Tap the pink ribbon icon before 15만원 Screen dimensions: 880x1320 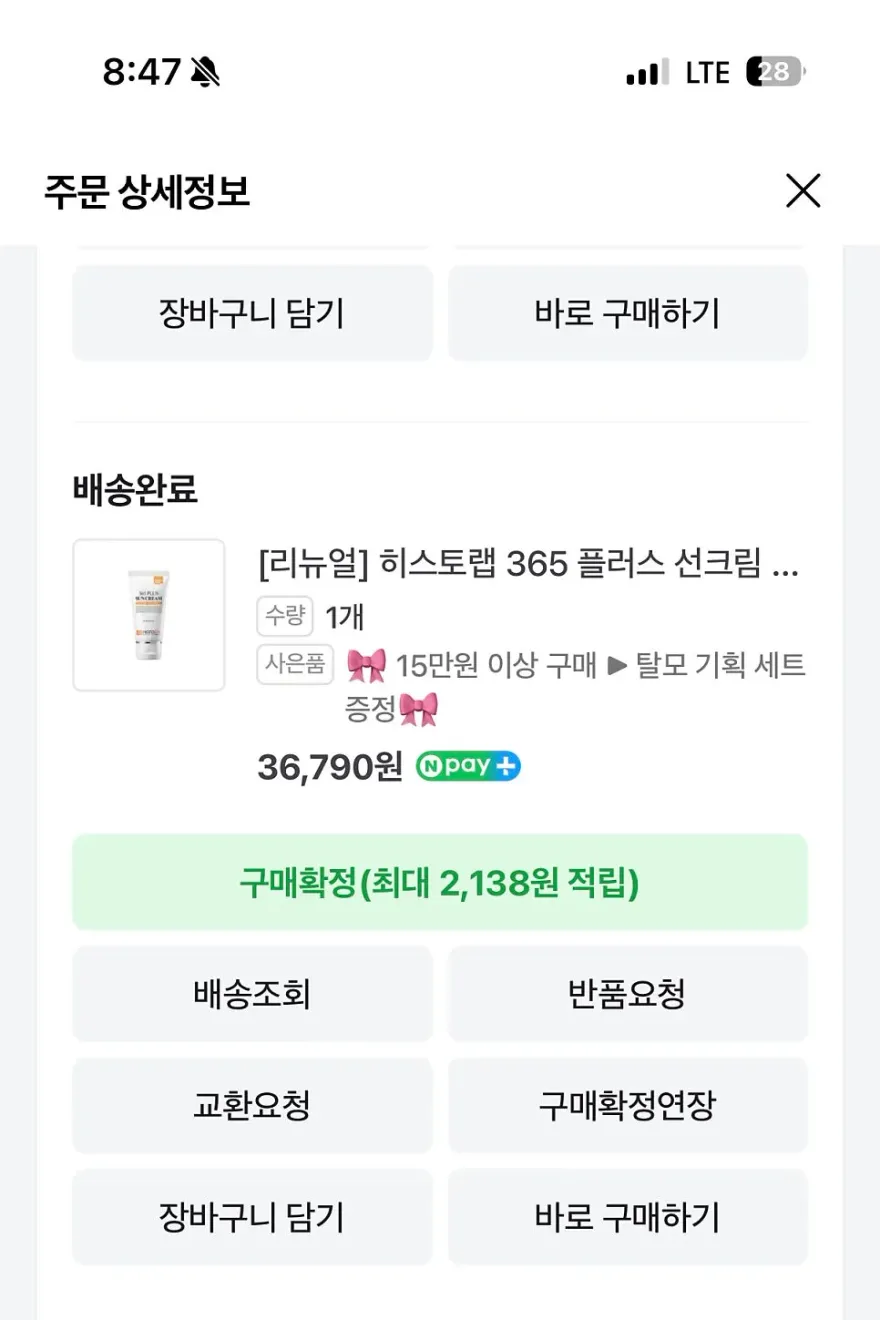click(x=366, y=664)
